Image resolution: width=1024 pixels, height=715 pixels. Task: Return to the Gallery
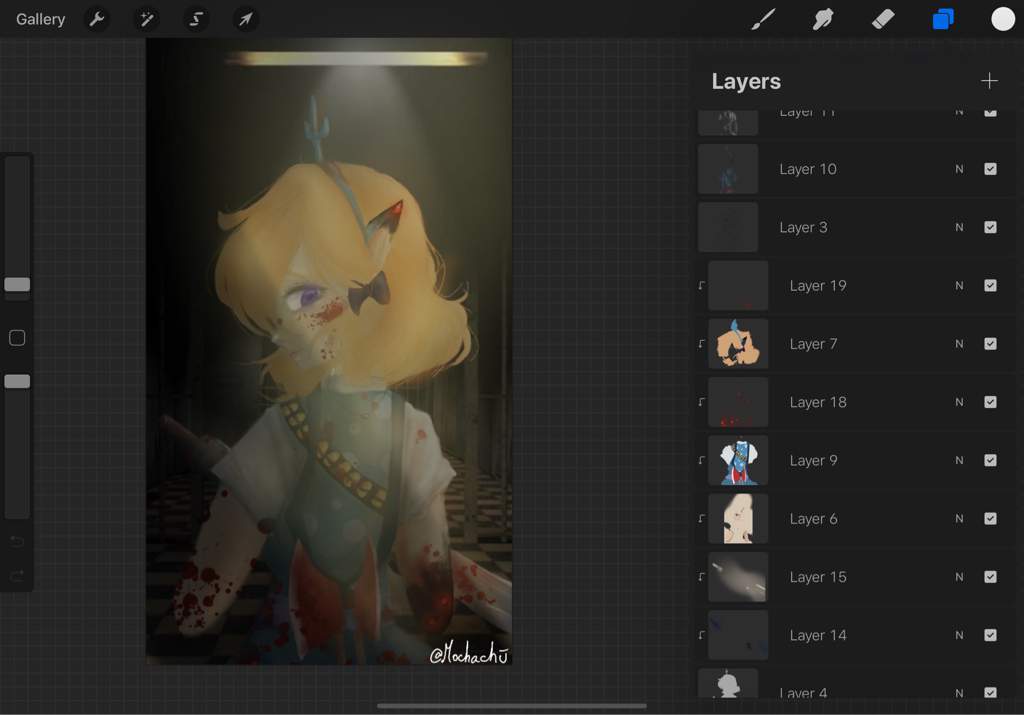tap(40, 20)
